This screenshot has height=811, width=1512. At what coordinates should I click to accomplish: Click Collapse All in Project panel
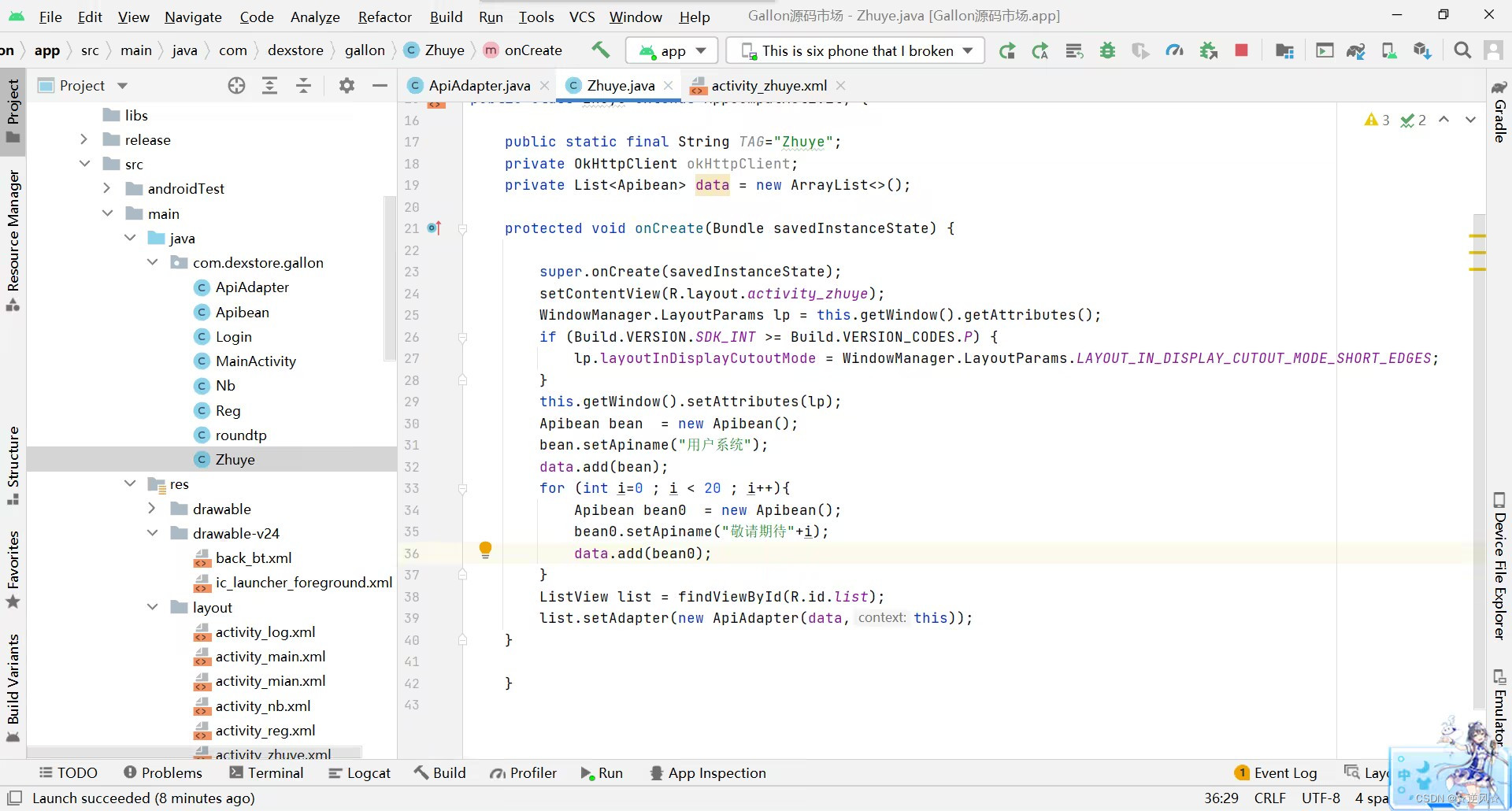coord(303,86)
